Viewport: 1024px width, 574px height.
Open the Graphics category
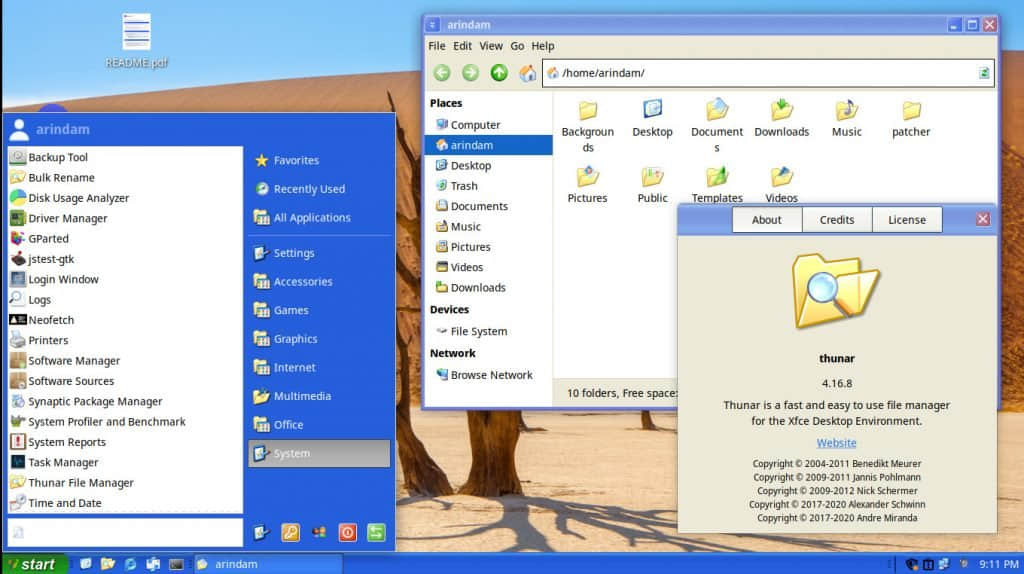[319, 339]
